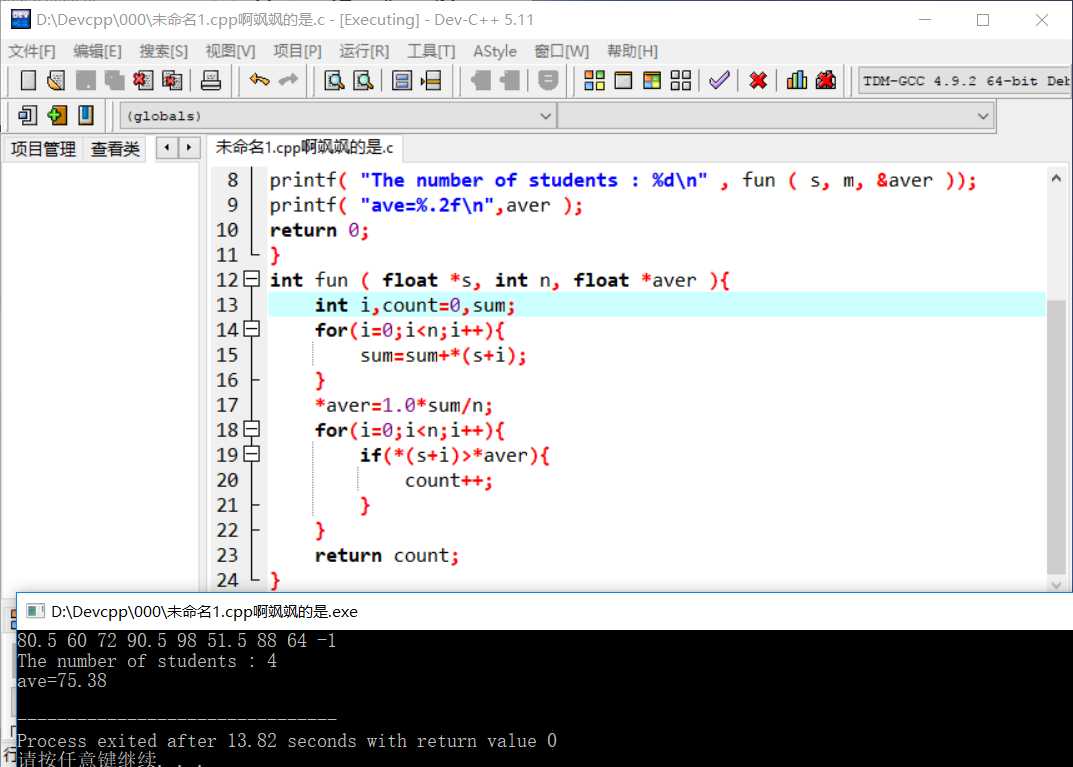Open the TDM-GCC 4.9.2 compiler set dropdown
The height and width of the screenshot is (767, 1073).
click(x=965, y=81)
